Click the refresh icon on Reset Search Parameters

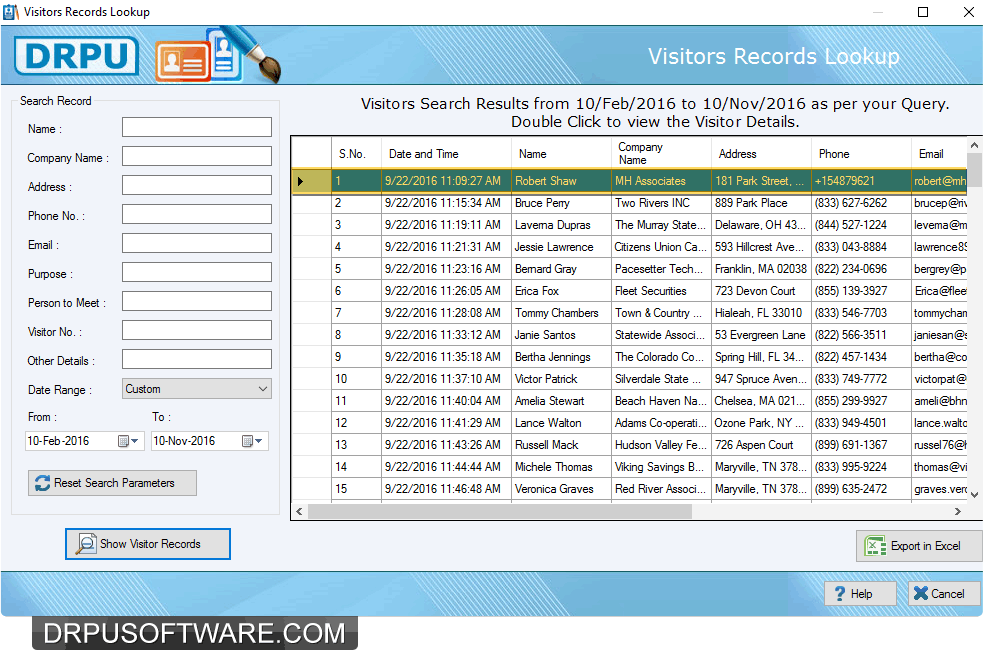pos(40,483)
